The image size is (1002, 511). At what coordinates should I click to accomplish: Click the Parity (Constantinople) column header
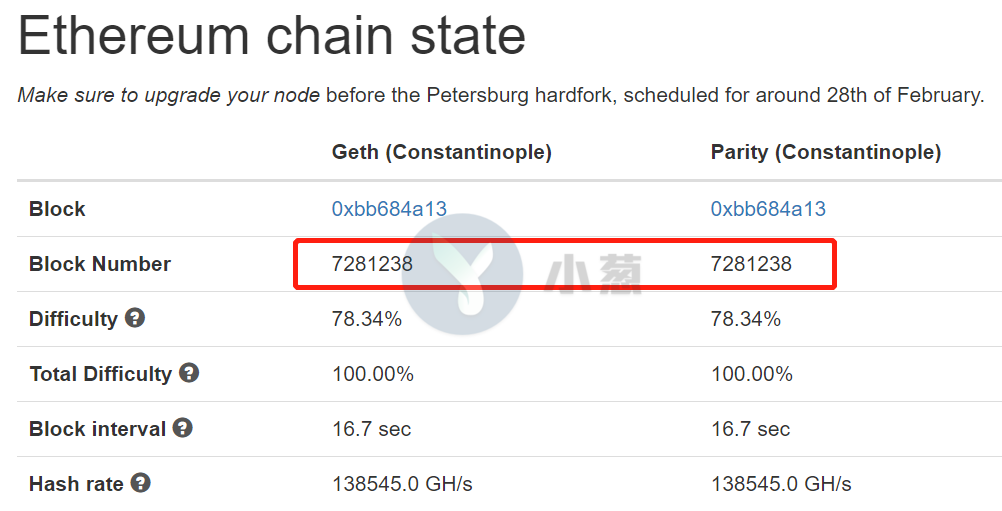tap(826, 152)
